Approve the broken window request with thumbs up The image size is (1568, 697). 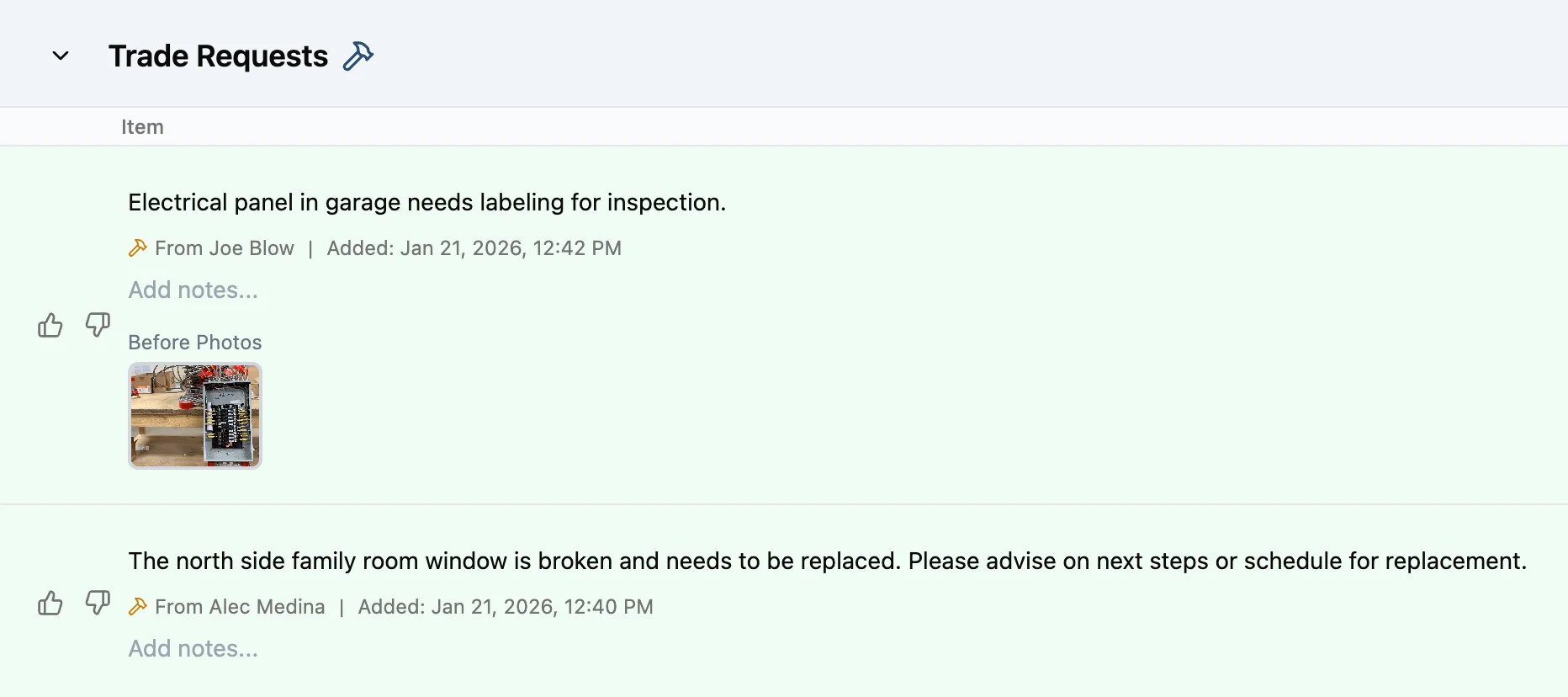(x=50, y=604)
